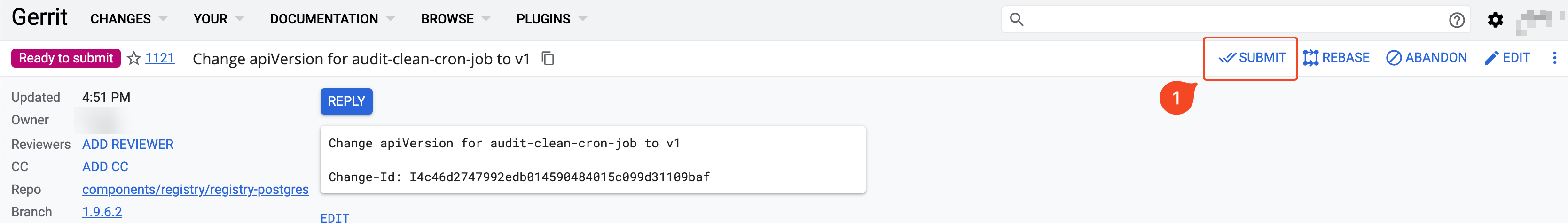The height and width of the screenshot is (223, 1568).
Task: Open the more actions three-dot menu
Action: click(1554, 58)
